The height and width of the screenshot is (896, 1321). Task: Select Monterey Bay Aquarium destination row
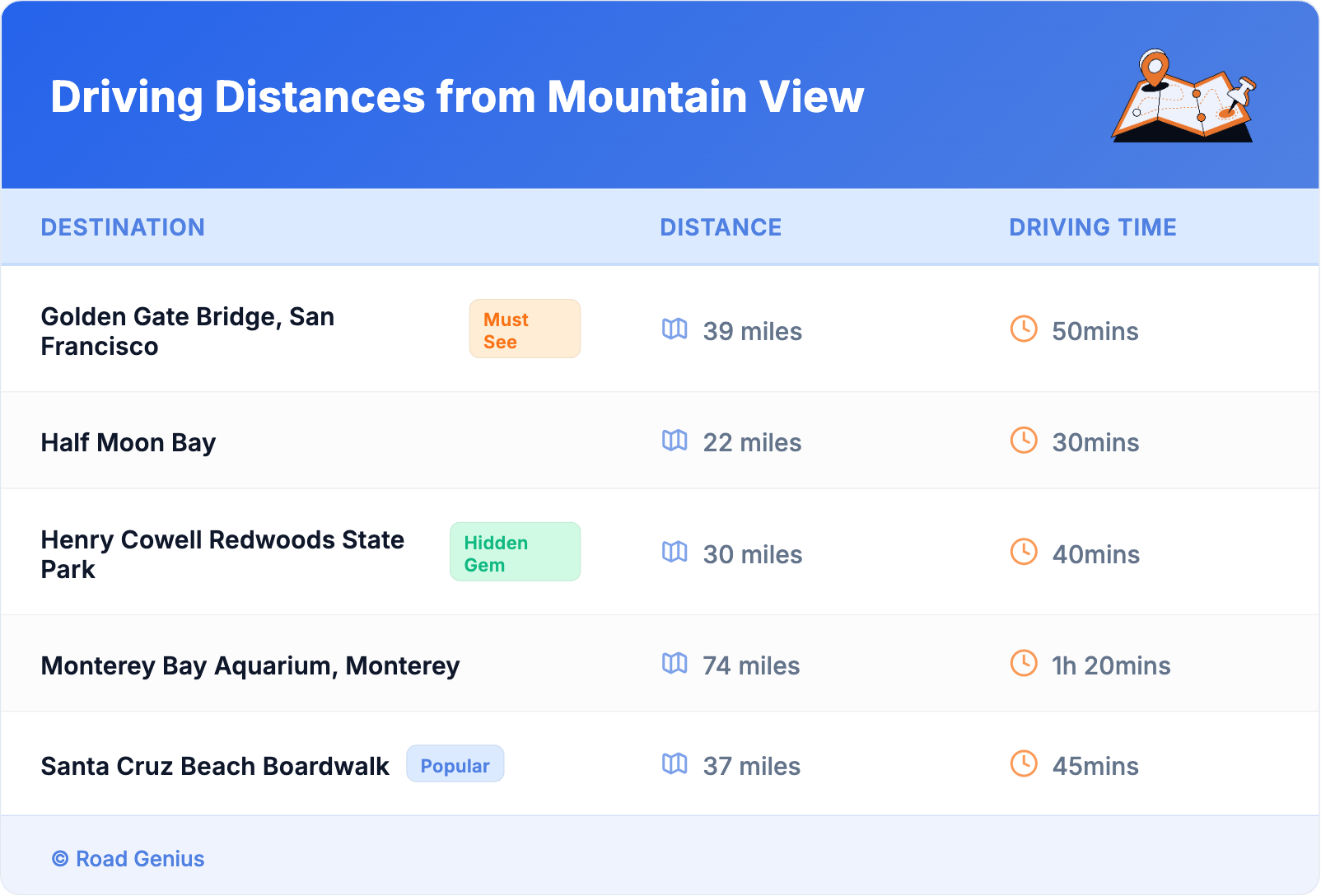(250, 665)
